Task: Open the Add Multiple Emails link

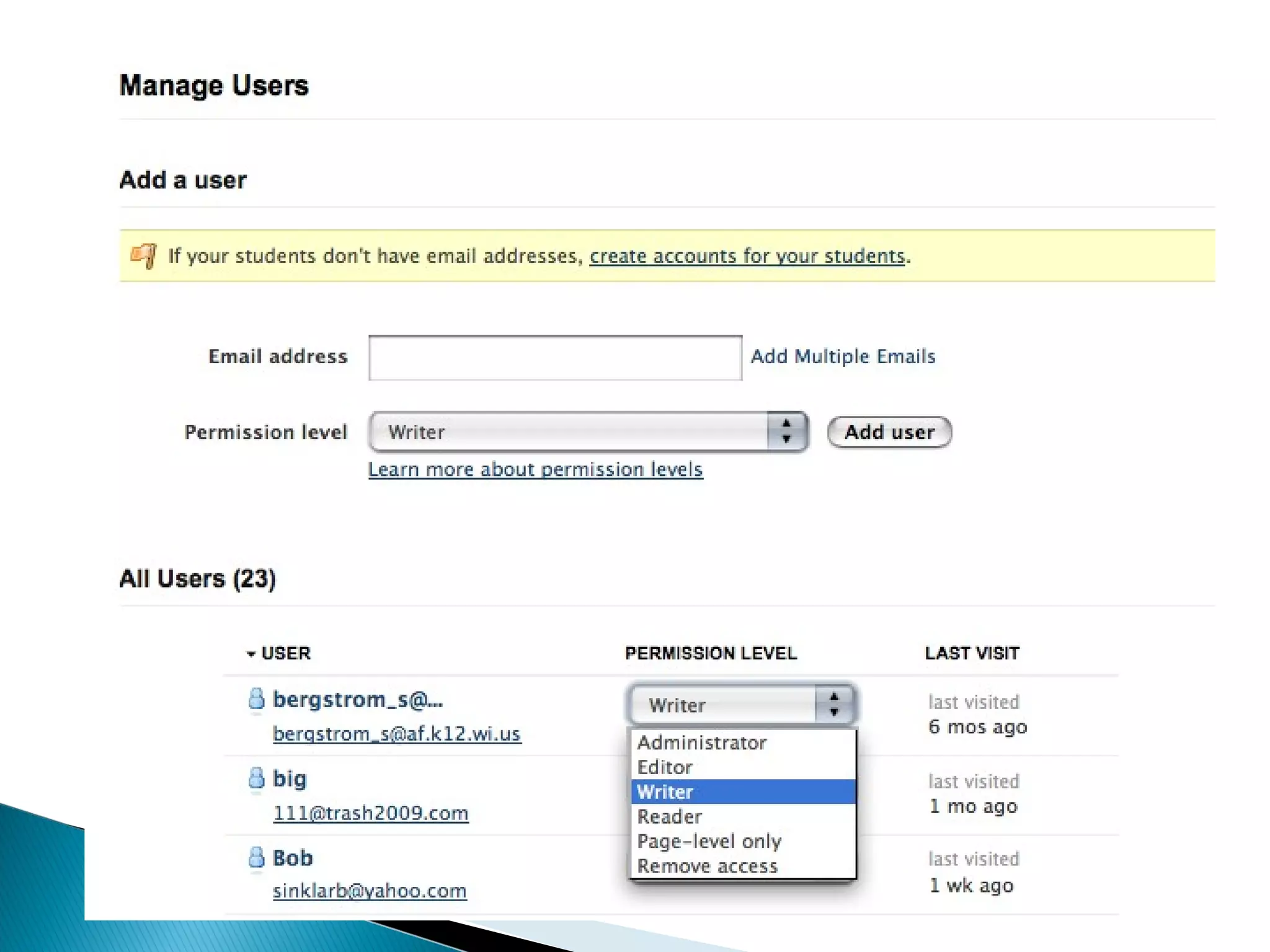Action: (843, 356)
